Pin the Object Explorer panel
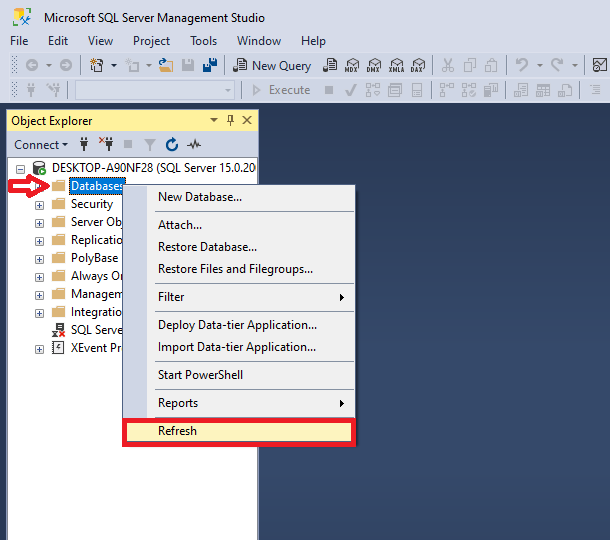This screenshot has width=610, height=540. 230,120
